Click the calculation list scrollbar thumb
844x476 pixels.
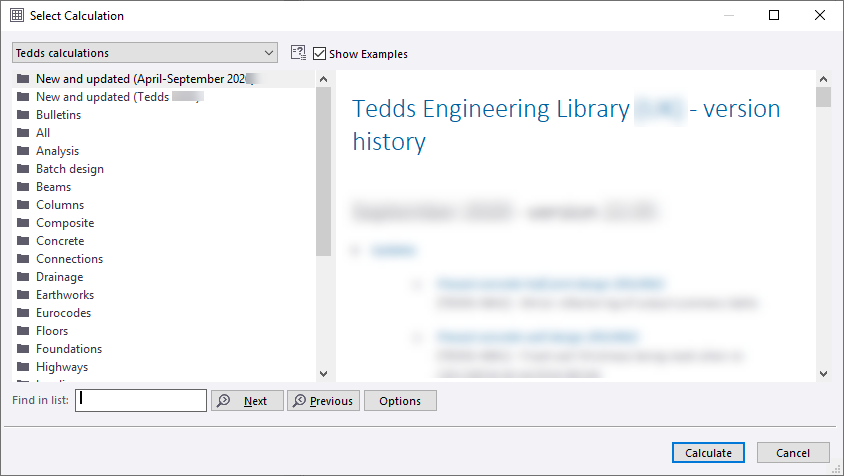[x=323, y=172]
